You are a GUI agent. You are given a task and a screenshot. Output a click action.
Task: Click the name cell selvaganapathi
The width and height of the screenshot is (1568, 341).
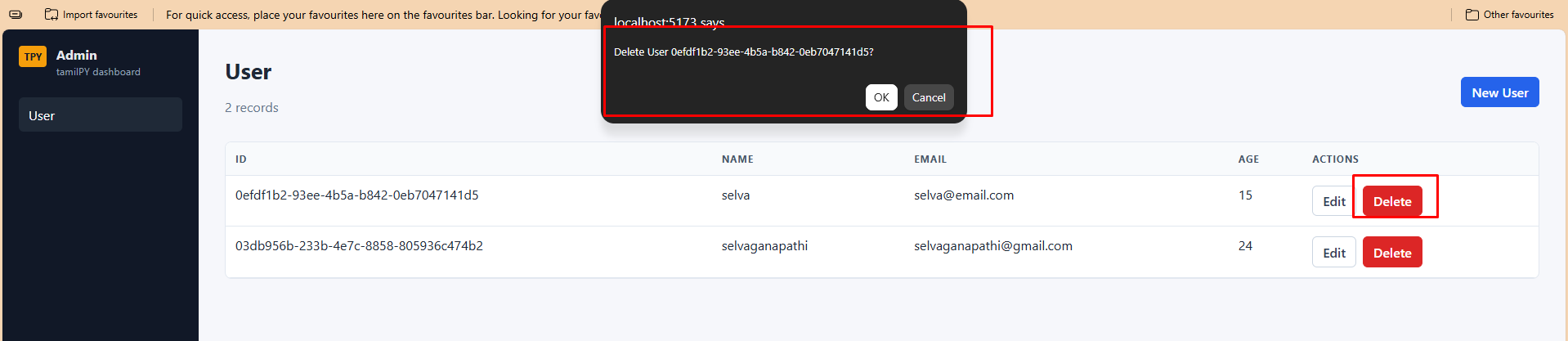[764, 245]
